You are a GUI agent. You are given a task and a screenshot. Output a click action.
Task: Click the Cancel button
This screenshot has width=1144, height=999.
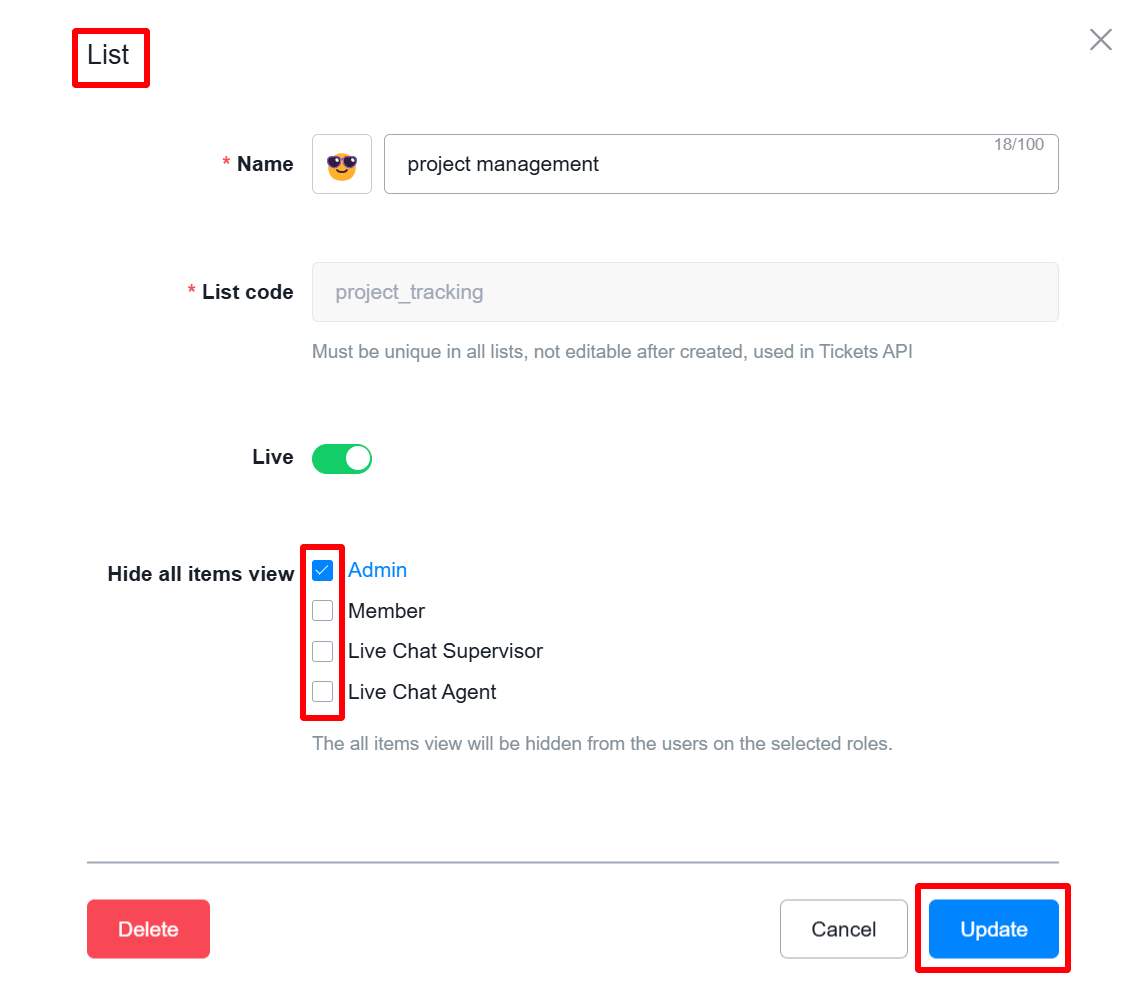pos(843,929)
